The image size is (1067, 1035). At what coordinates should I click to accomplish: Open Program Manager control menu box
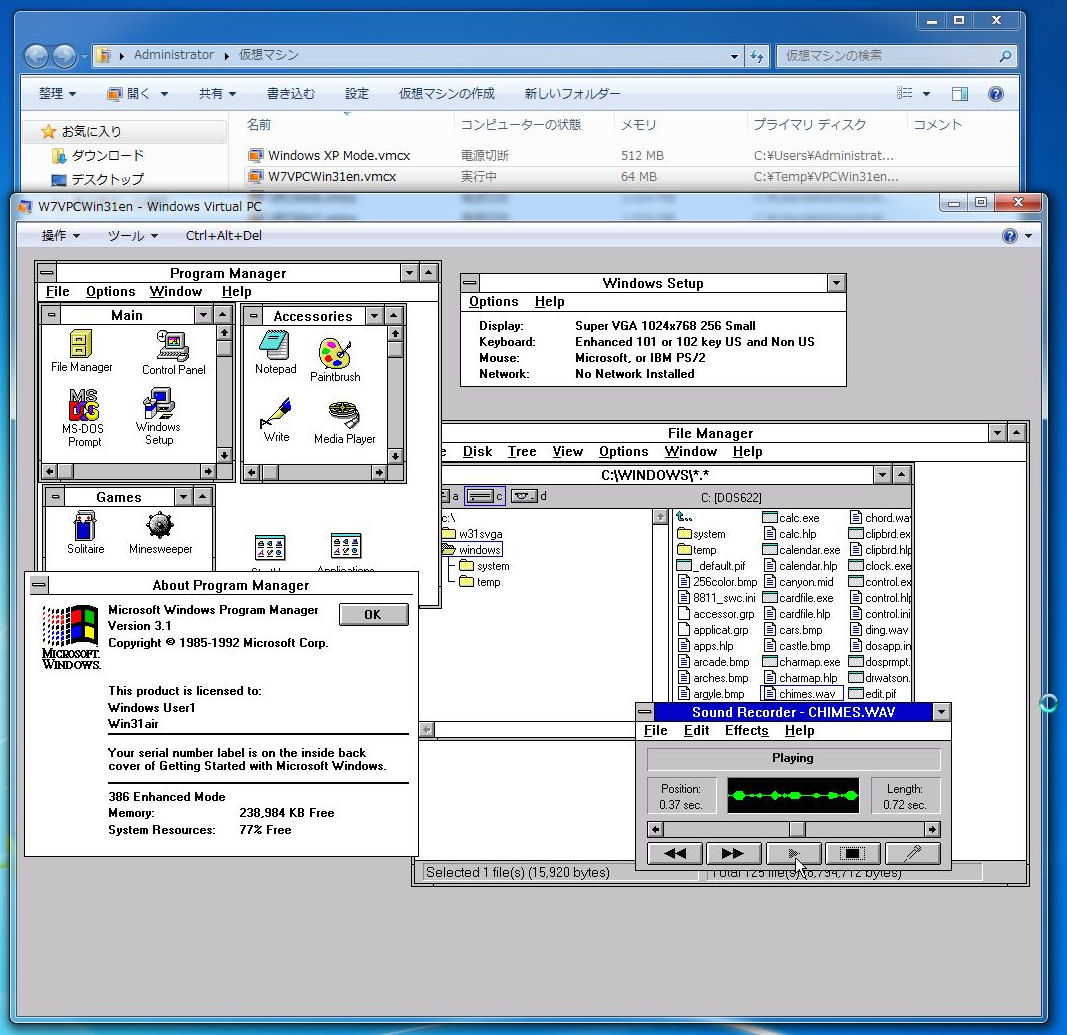46,273
